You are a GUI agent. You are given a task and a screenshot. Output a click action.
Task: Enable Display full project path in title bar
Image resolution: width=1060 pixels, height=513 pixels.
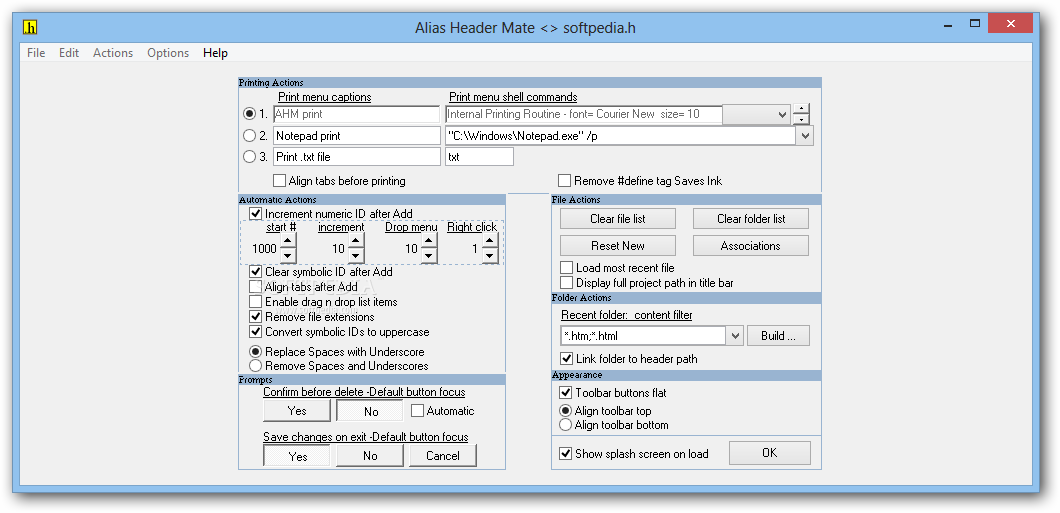tap(567, 283)
